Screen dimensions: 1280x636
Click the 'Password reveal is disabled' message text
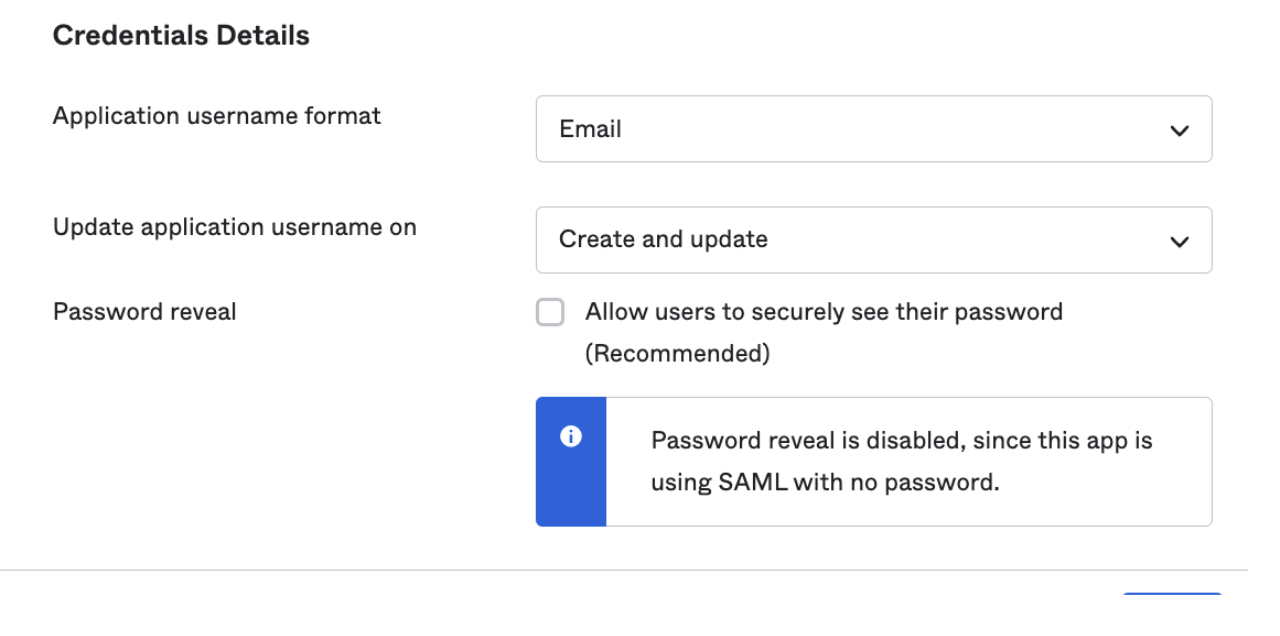point(901,441)
